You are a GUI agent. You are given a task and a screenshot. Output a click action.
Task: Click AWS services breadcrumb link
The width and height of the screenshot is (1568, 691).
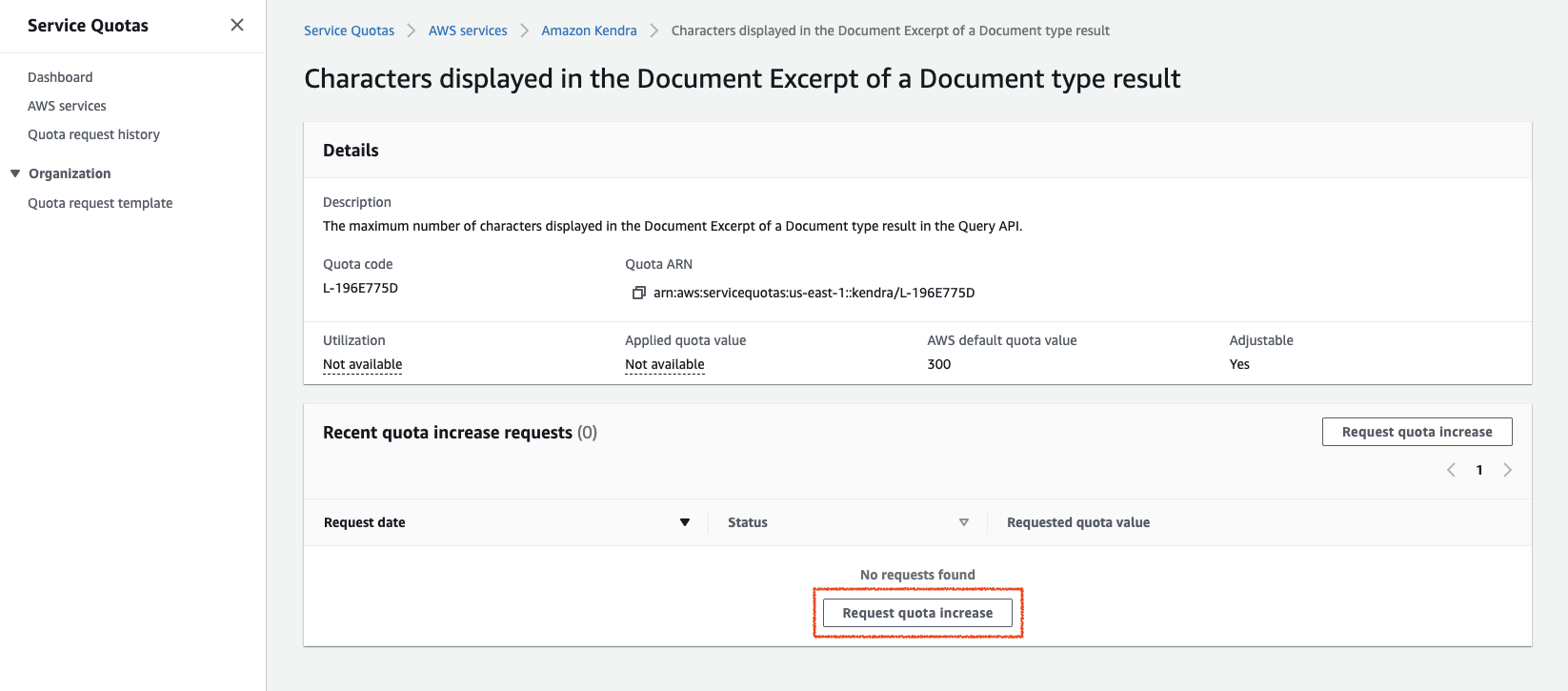[x=468, y=30]
